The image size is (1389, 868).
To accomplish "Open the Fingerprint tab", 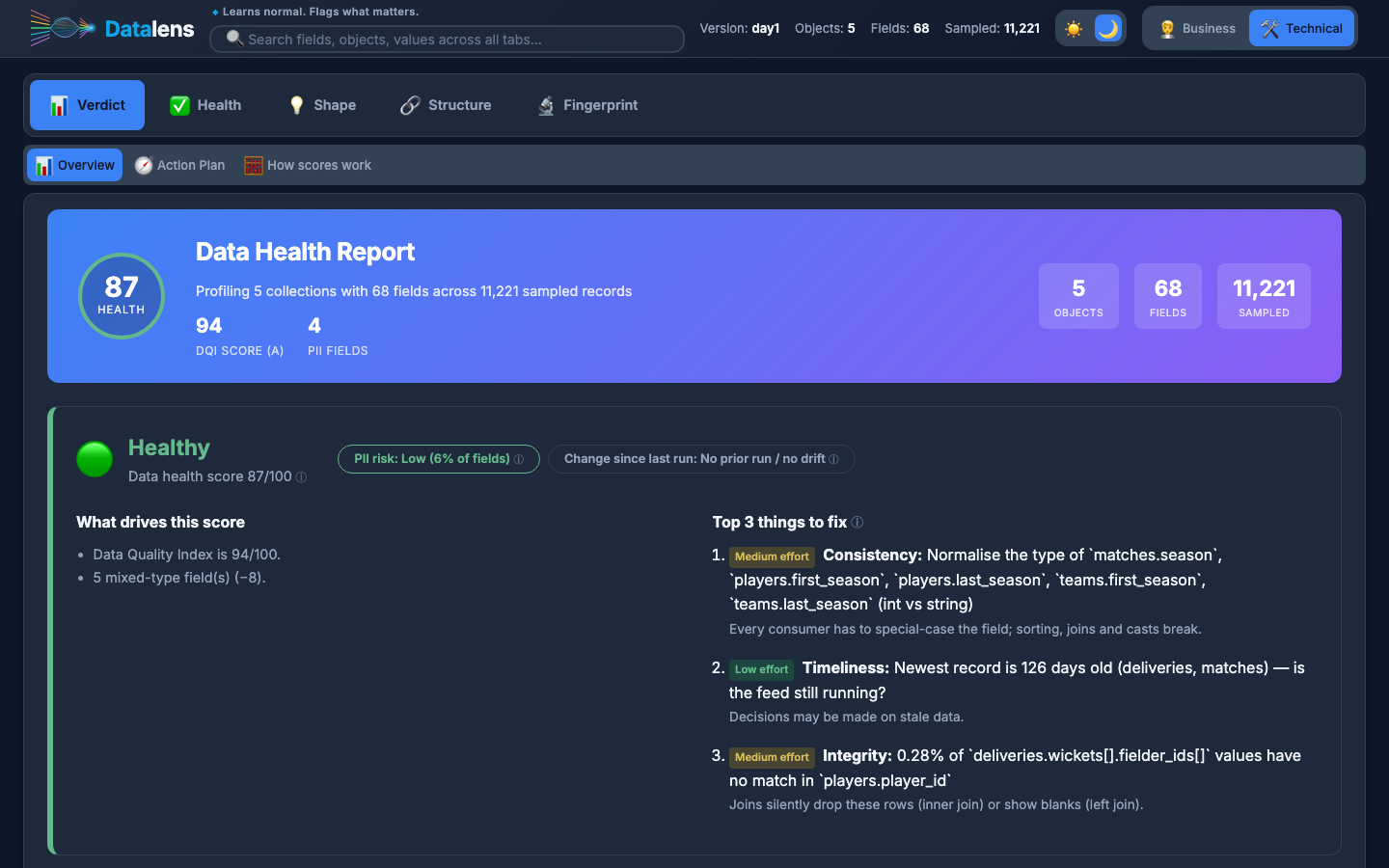I will 587,105.
